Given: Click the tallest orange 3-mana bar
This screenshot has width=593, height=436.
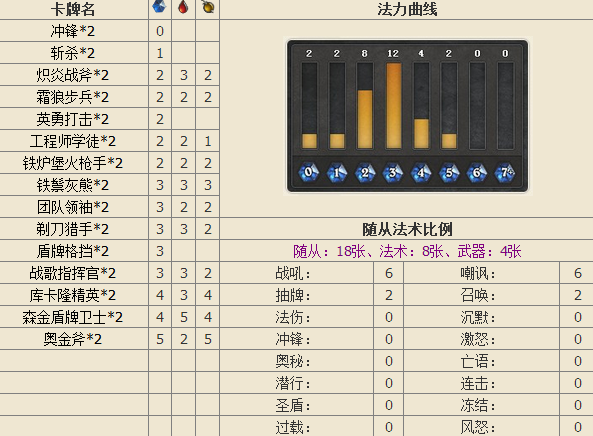Looking at the screenshot, I should pos(394,106).
